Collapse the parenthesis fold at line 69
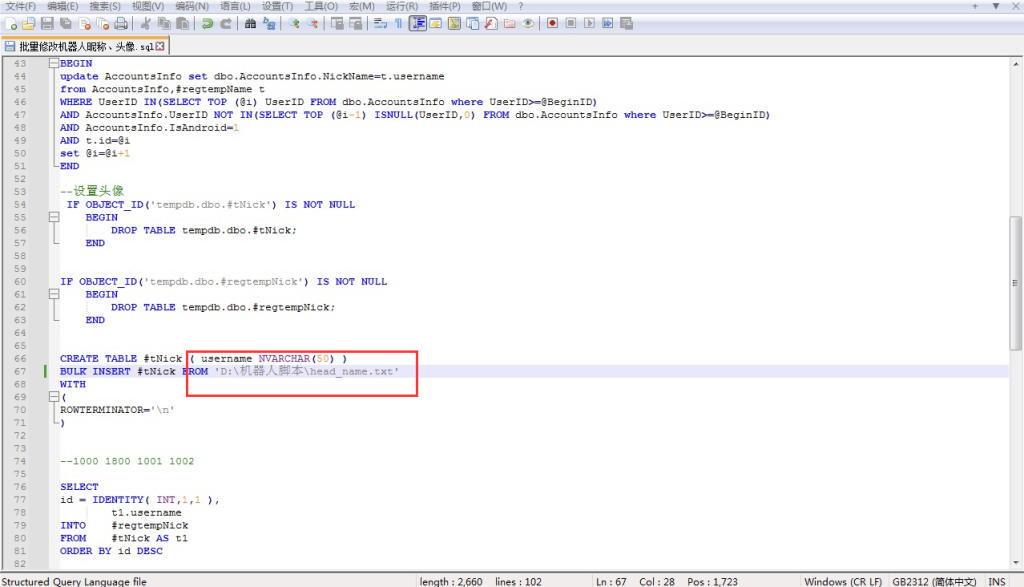1024x587 pixels. point(53,397)
